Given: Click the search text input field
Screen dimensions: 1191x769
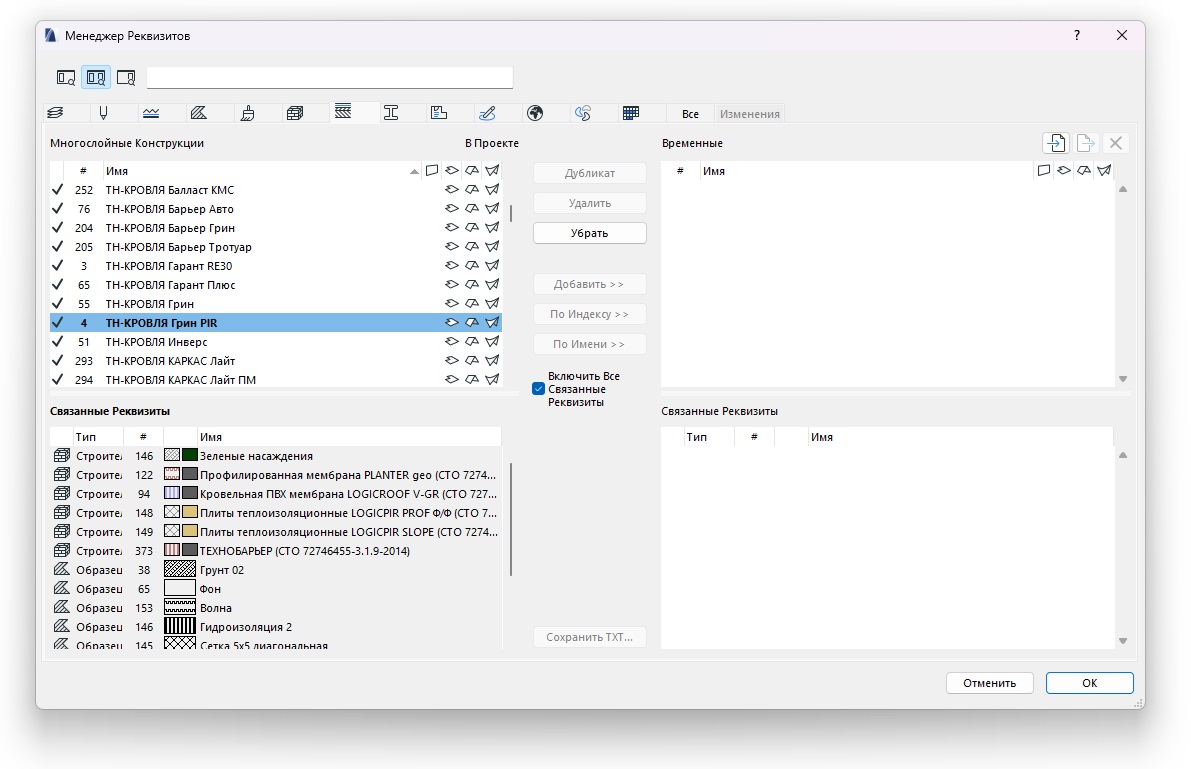Looking at the screenshot, I should (329, 77).
